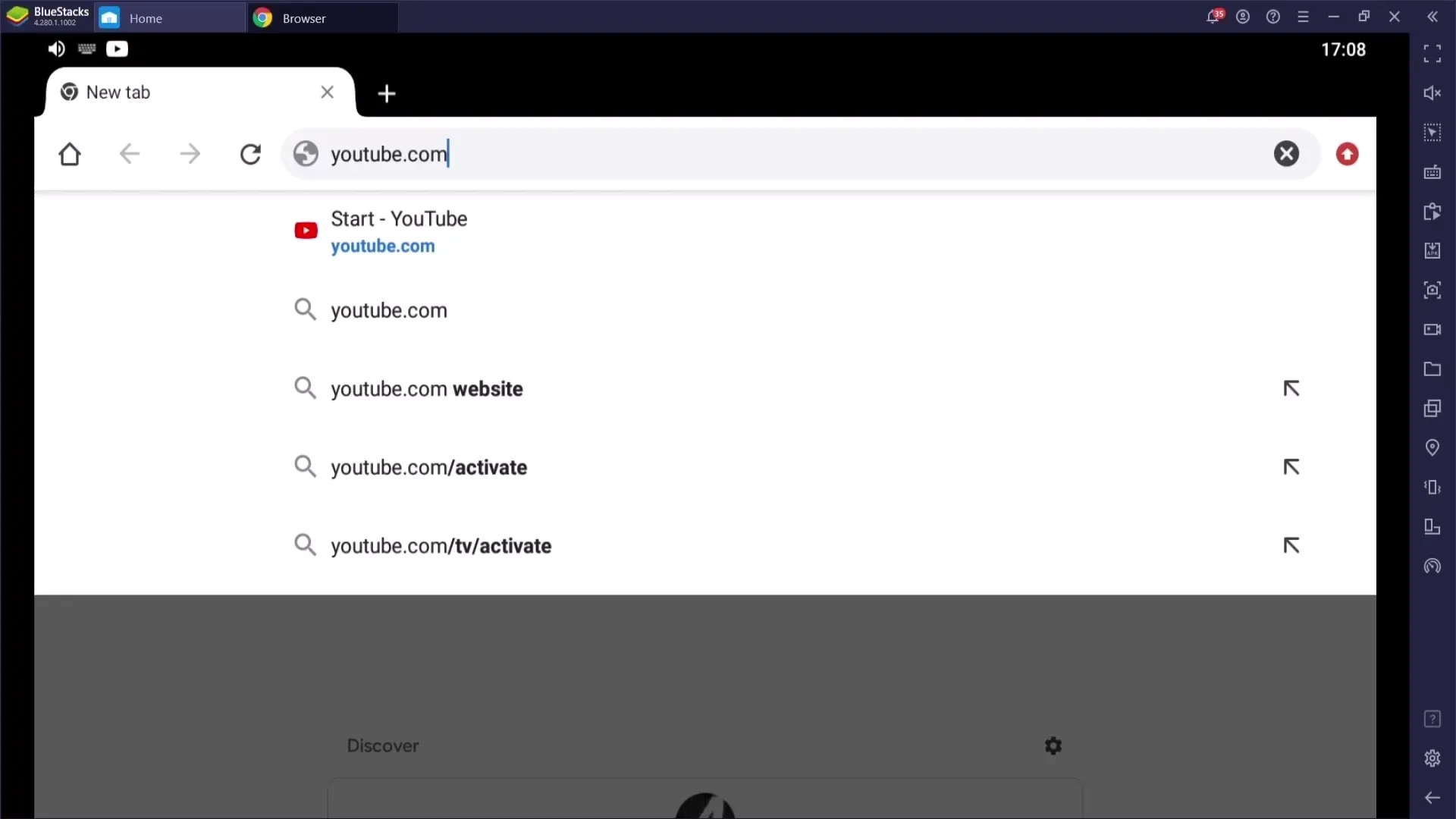Toggle the browser forward navigation arrow

189,154
